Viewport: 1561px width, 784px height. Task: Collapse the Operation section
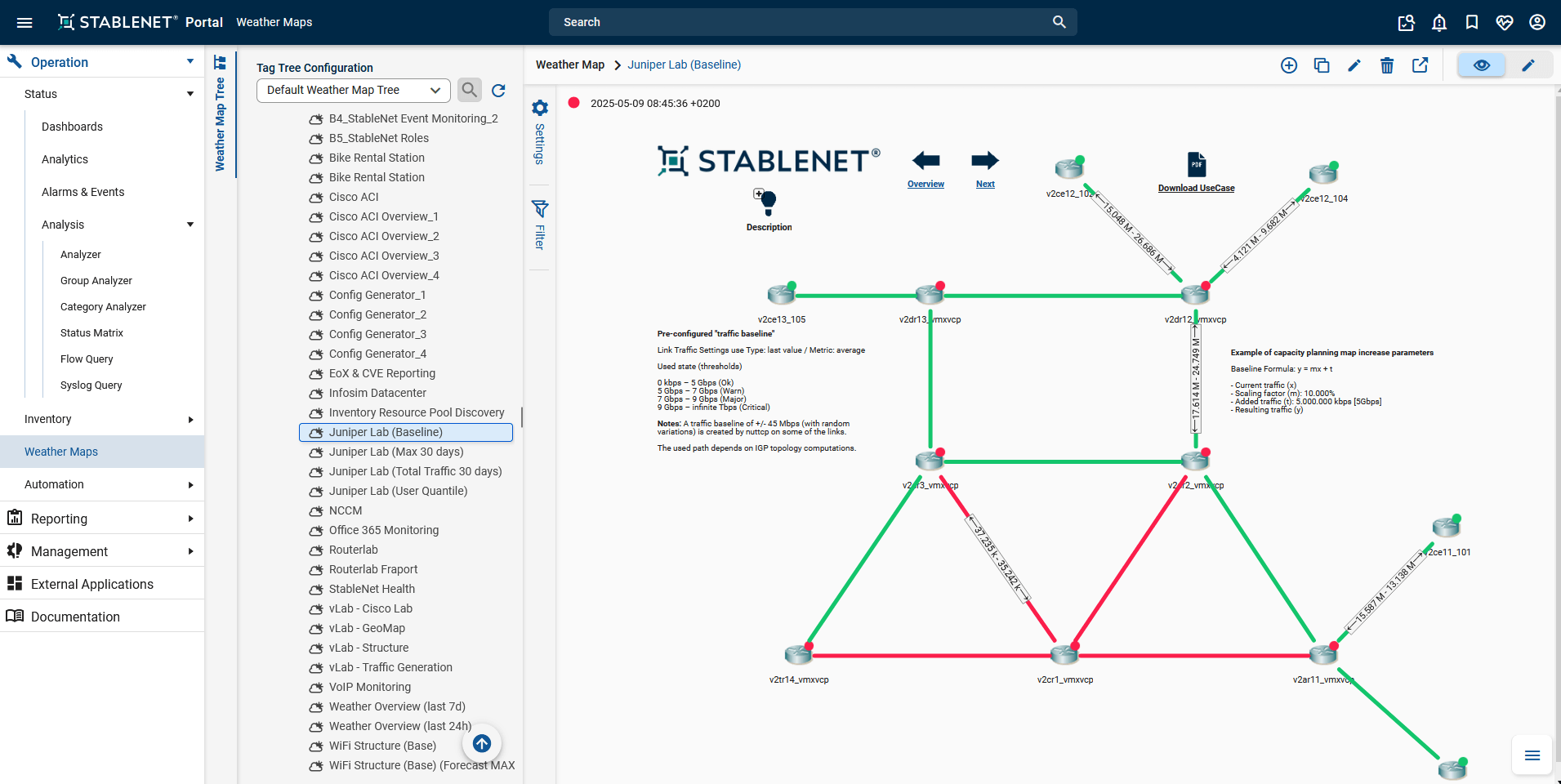pos(190,62)
